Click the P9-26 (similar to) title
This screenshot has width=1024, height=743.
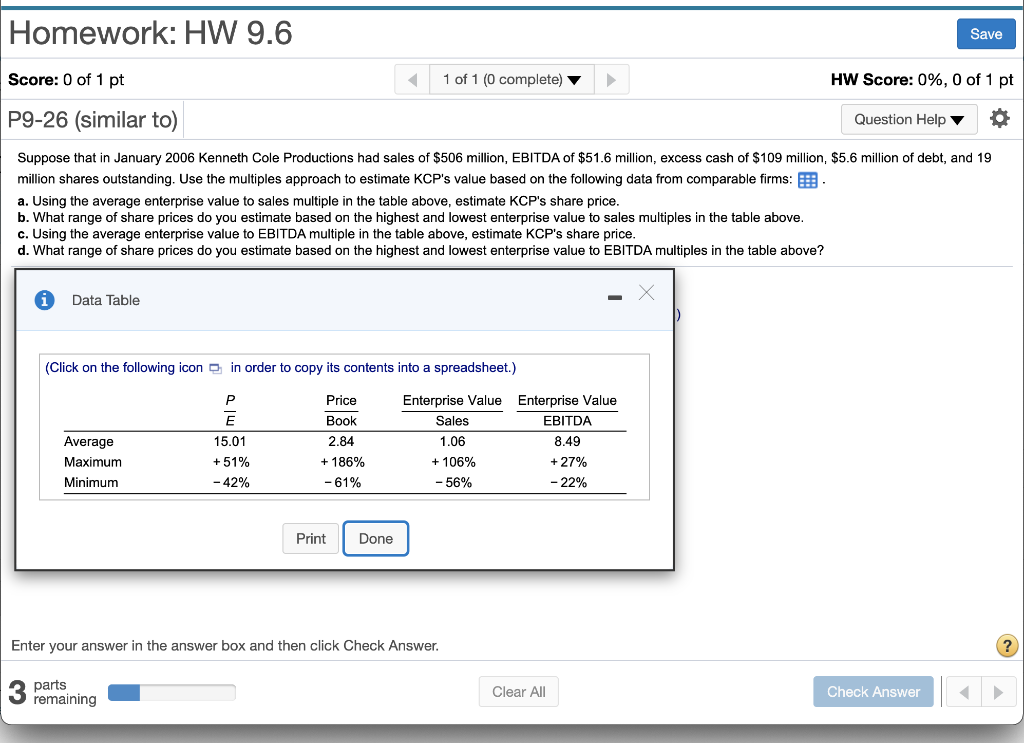(x=92, y=120)
